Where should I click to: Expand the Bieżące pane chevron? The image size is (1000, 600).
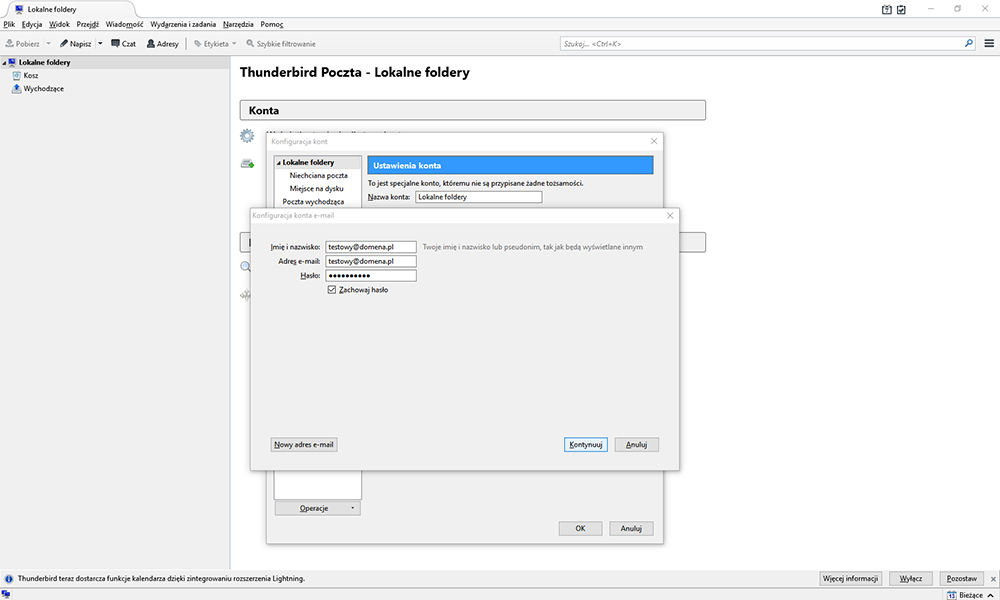[990, 595]
